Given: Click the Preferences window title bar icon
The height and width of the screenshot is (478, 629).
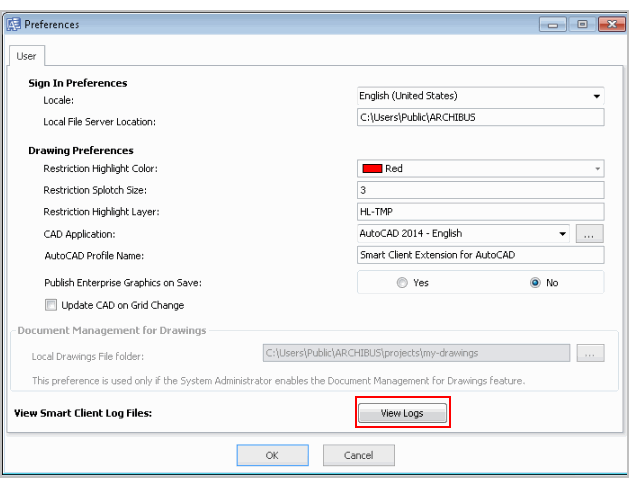Looking at the screenshot, I should click(13, 23).
